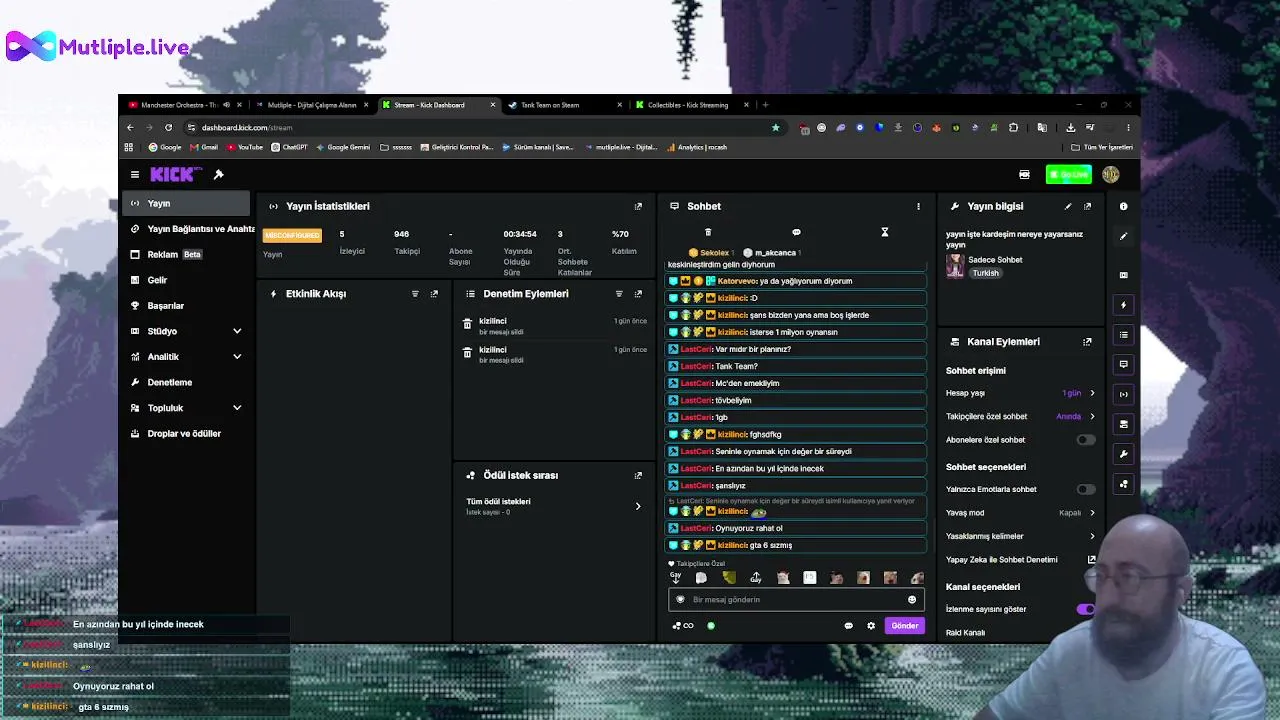The image size is (1280, 720).
Task: Expand the Stüdyo sidebar section
Action: point(237,331)
